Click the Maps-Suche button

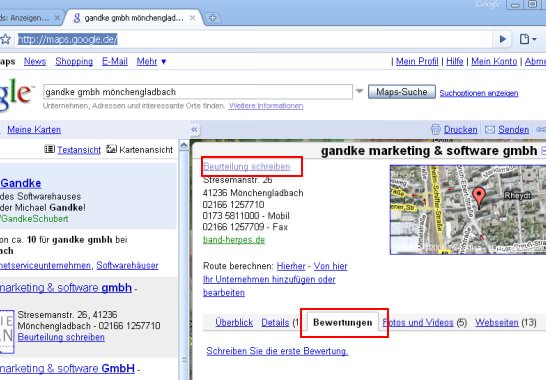pyautogui.click(x=401, y=92)
